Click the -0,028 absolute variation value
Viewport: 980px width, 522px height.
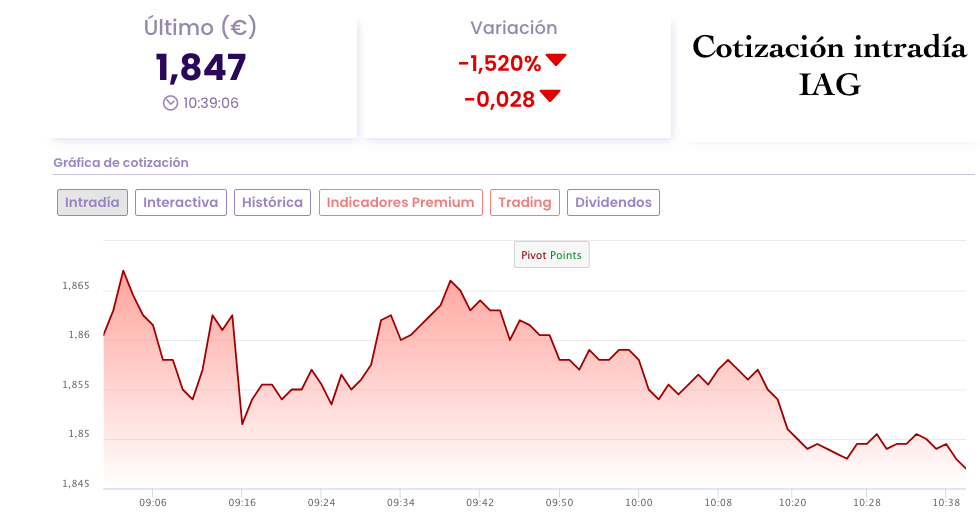(499, 100)
